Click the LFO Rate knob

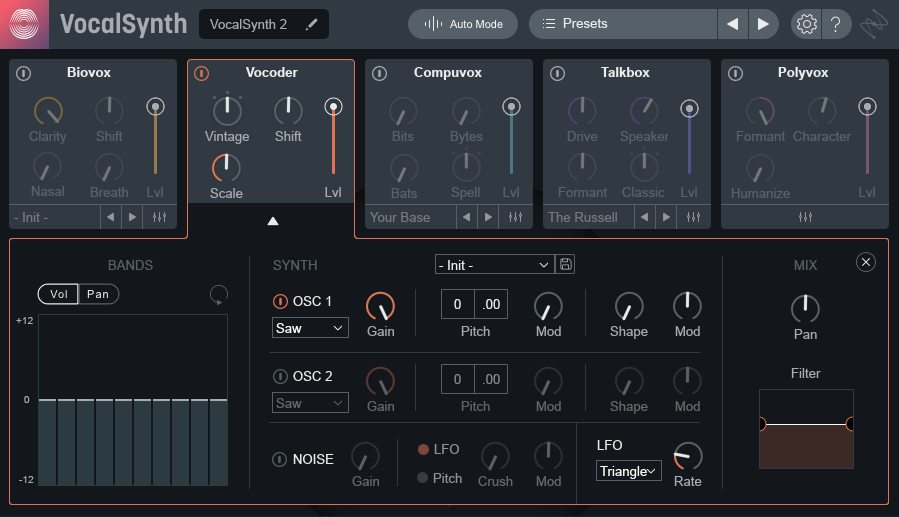pos(687,457)
